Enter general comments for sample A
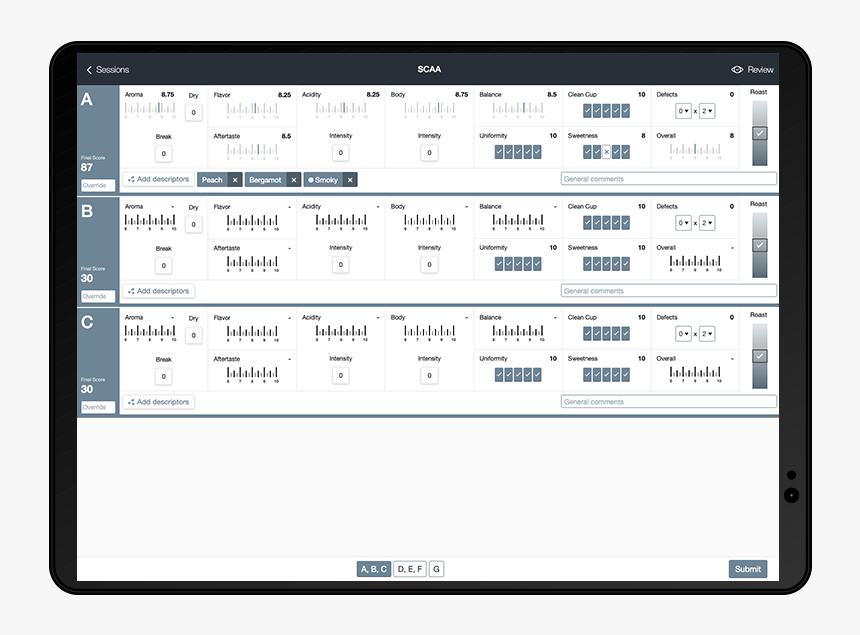The image size is (860, 635). tap(669, 179)
